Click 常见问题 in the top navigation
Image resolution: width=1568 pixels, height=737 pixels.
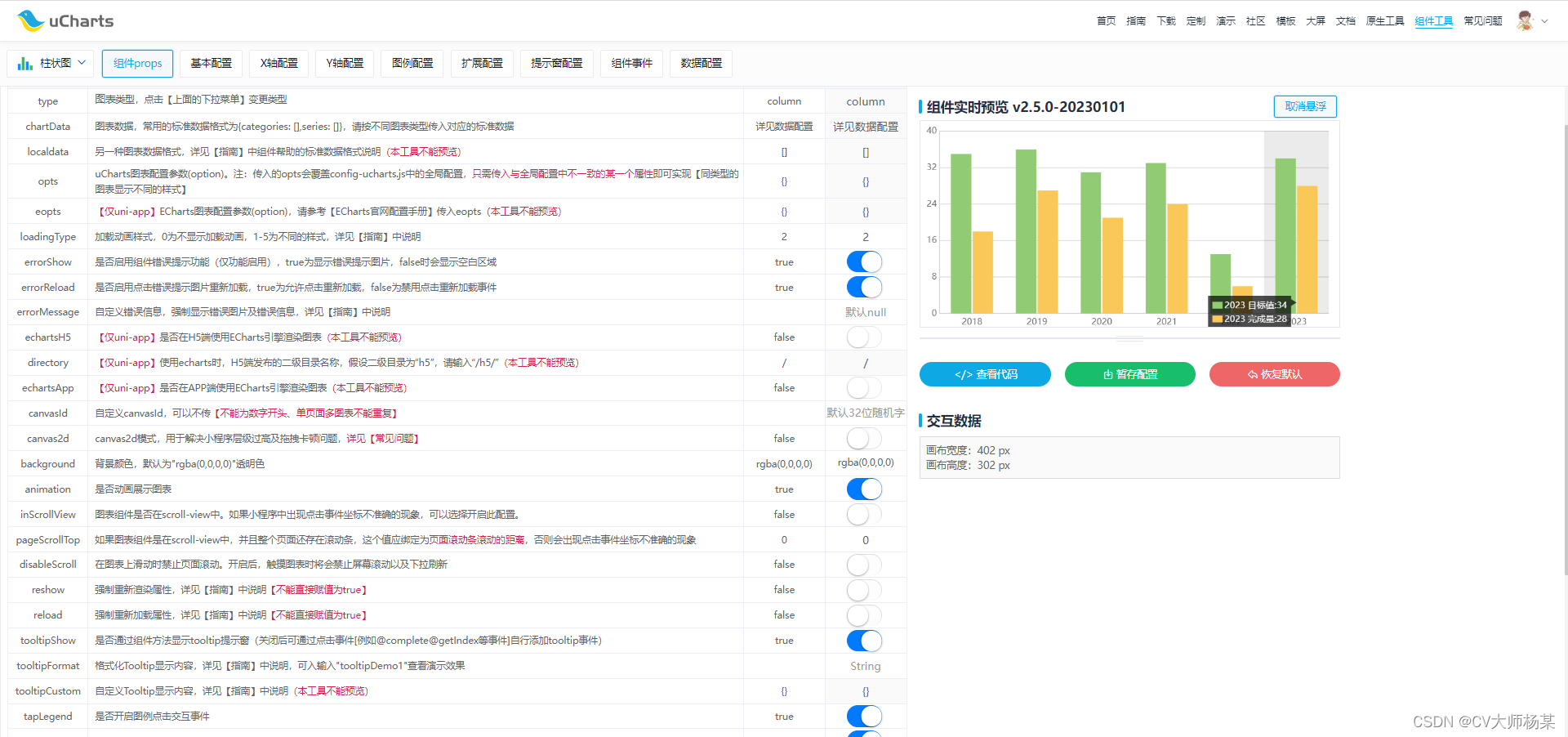1482,20
